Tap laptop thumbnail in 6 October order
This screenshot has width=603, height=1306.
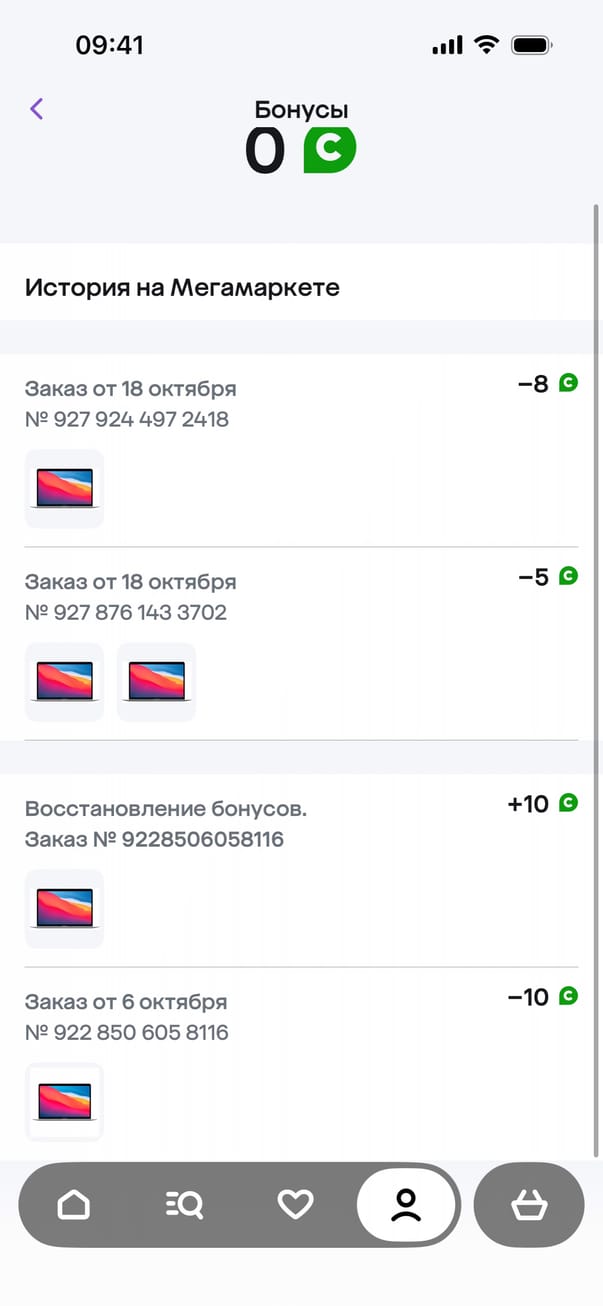pos(64,1101)
